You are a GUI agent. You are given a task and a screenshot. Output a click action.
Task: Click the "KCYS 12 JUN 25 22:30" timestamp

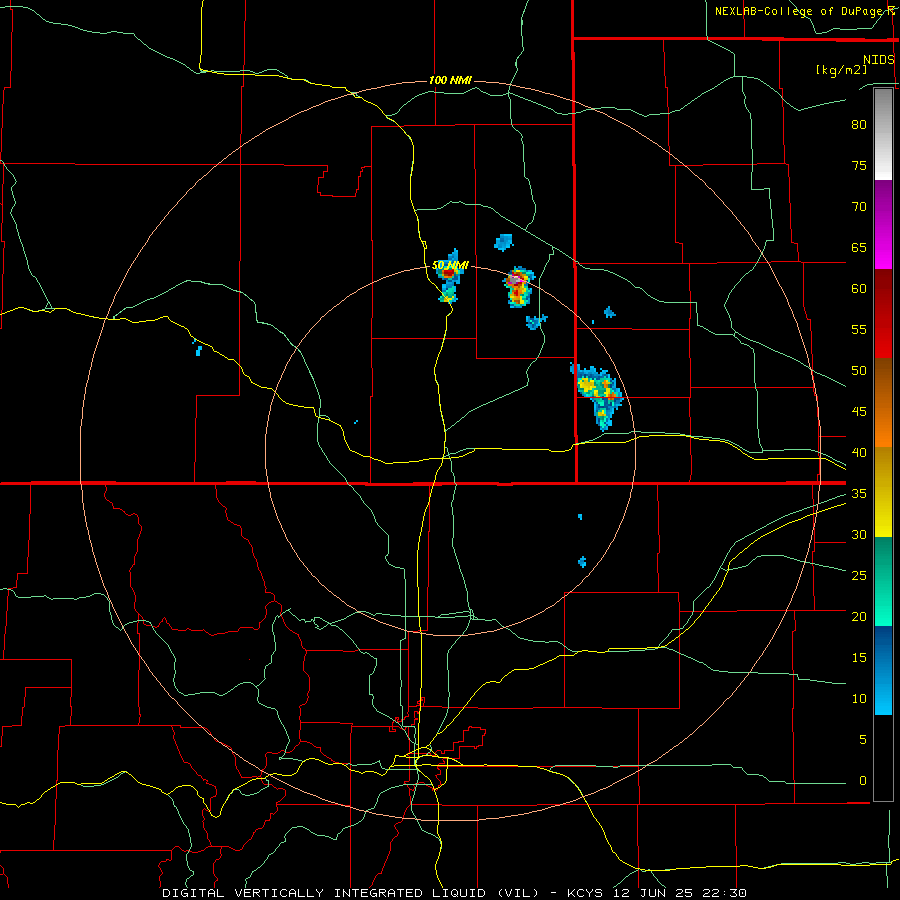657,893
